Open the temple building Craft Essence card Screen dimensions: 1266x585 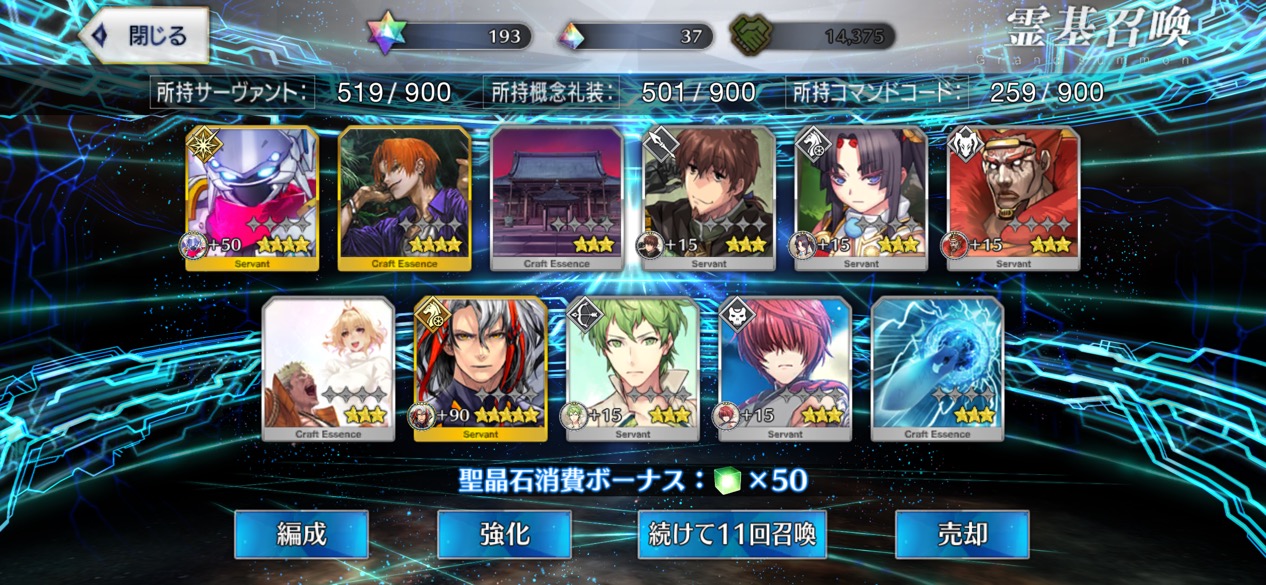point(557,198)
